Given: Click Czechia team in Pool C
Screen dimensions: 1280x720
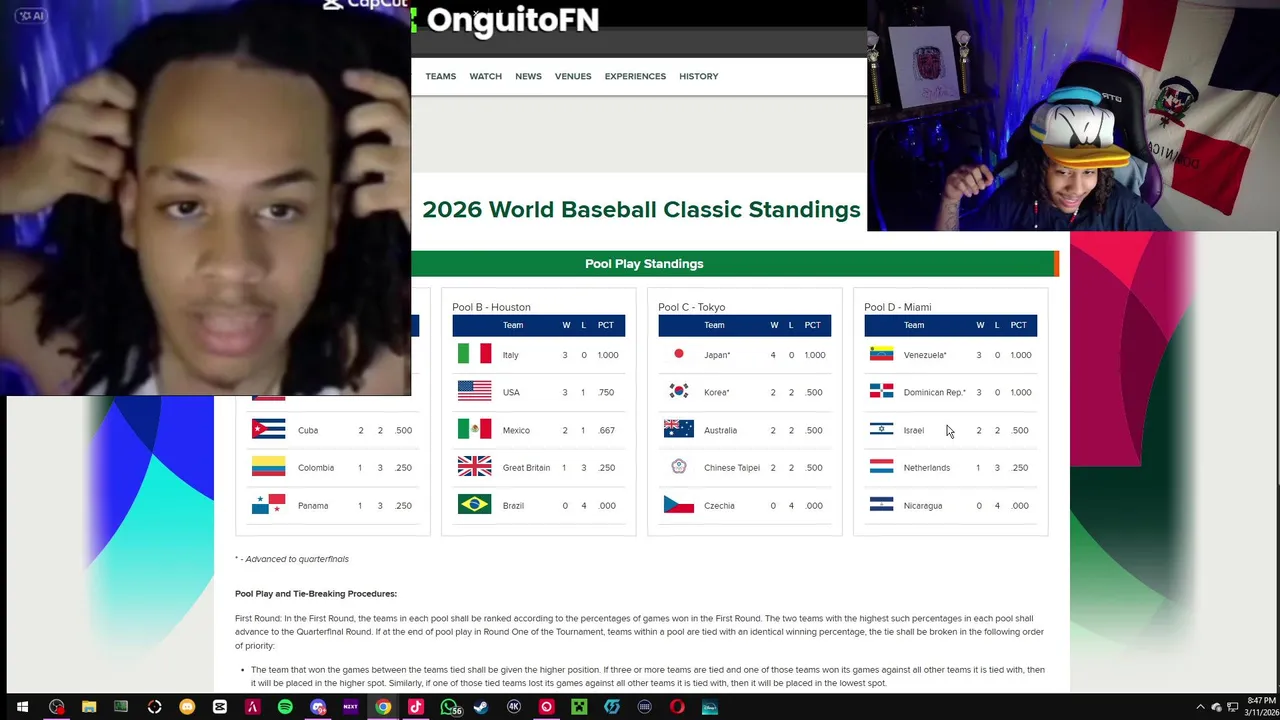Looking at the screenshot, I should [x=719, y=506].
